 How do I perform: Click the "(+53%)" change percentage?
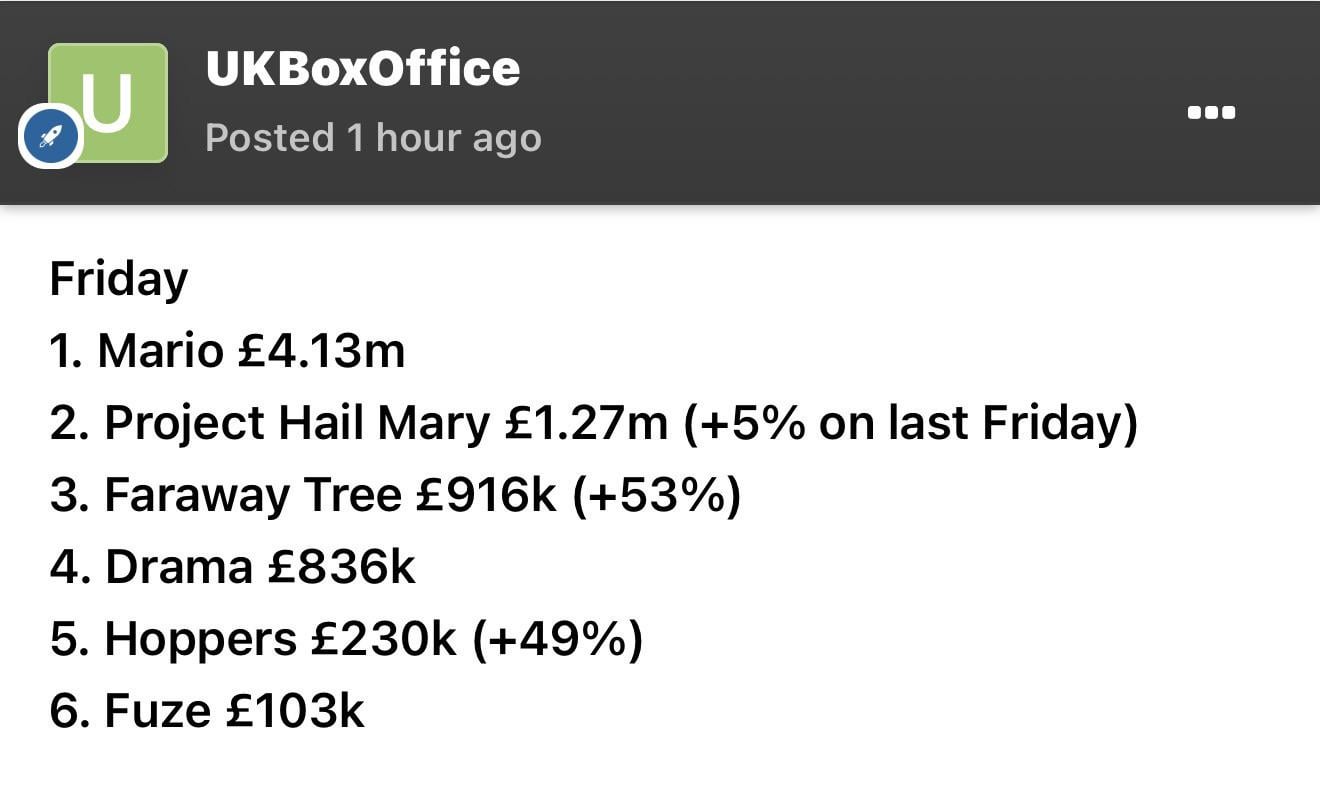656,496
